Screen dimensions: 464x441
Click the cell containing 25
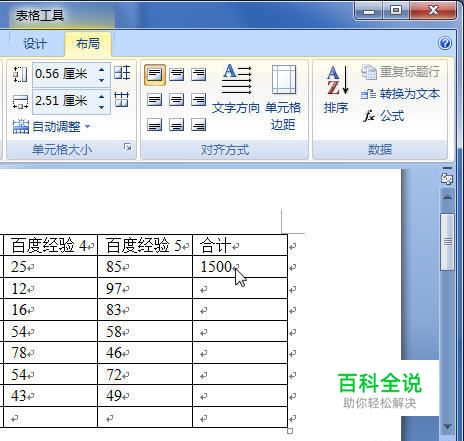coord(50,267)
